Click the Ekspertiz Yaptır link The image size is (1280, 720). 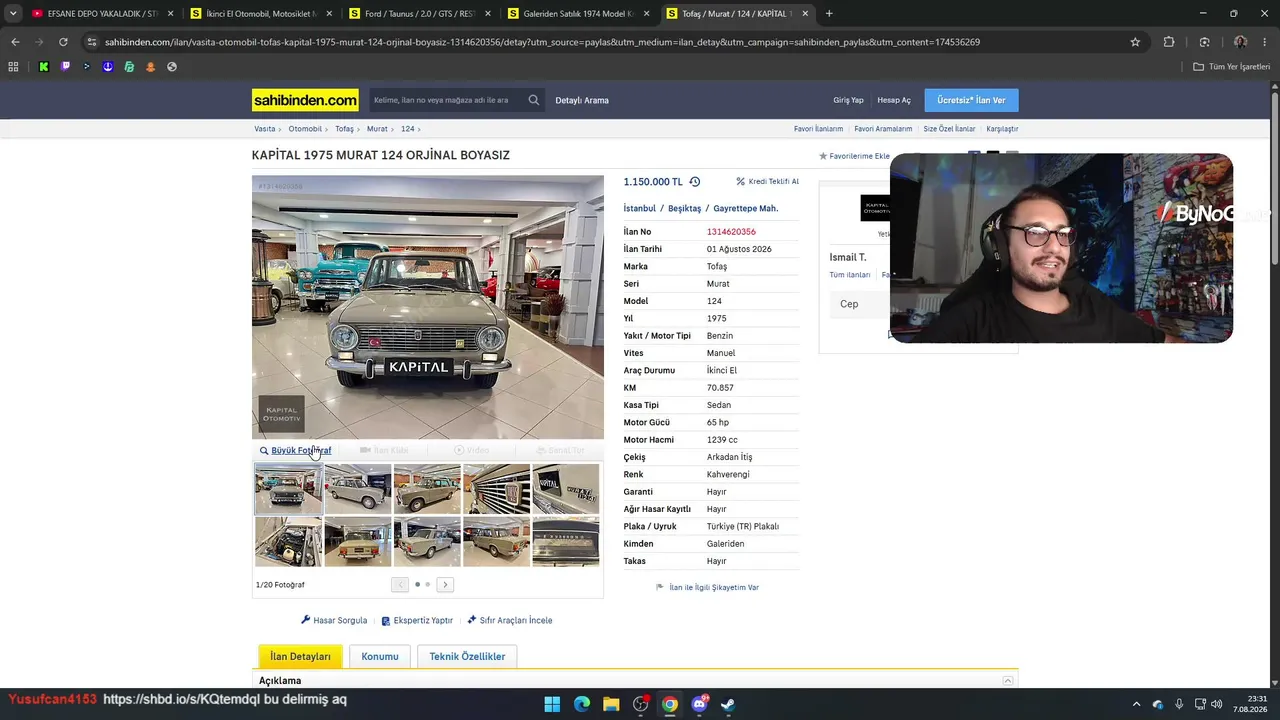pyautogui.click(x=417, y=621)
